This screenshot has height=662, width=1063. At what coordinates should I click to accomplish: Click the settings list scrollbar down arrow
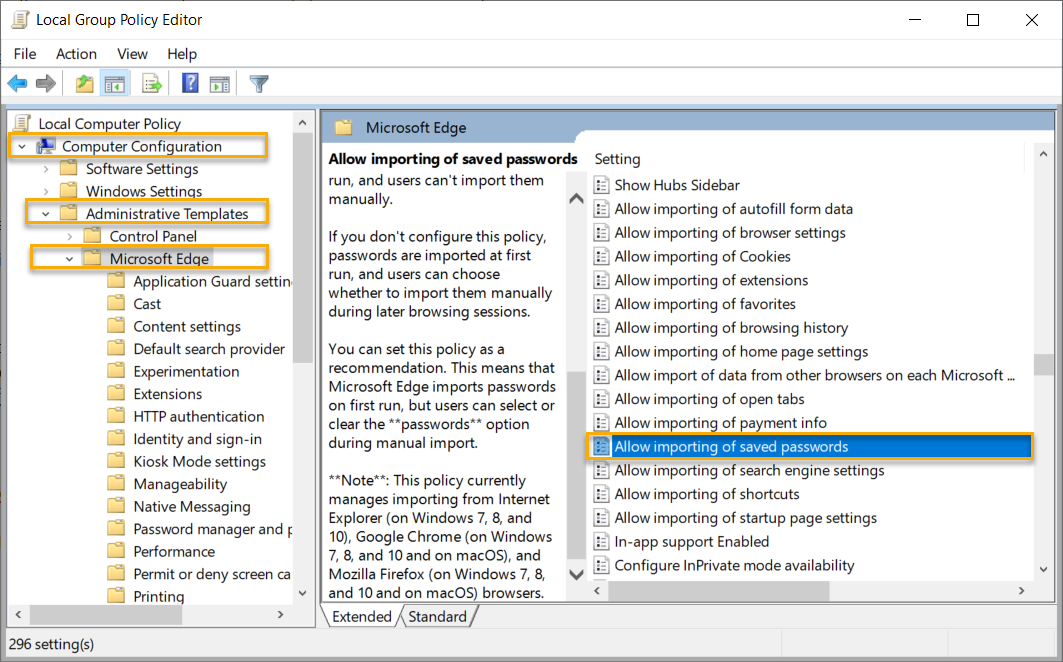(1046, 570)
